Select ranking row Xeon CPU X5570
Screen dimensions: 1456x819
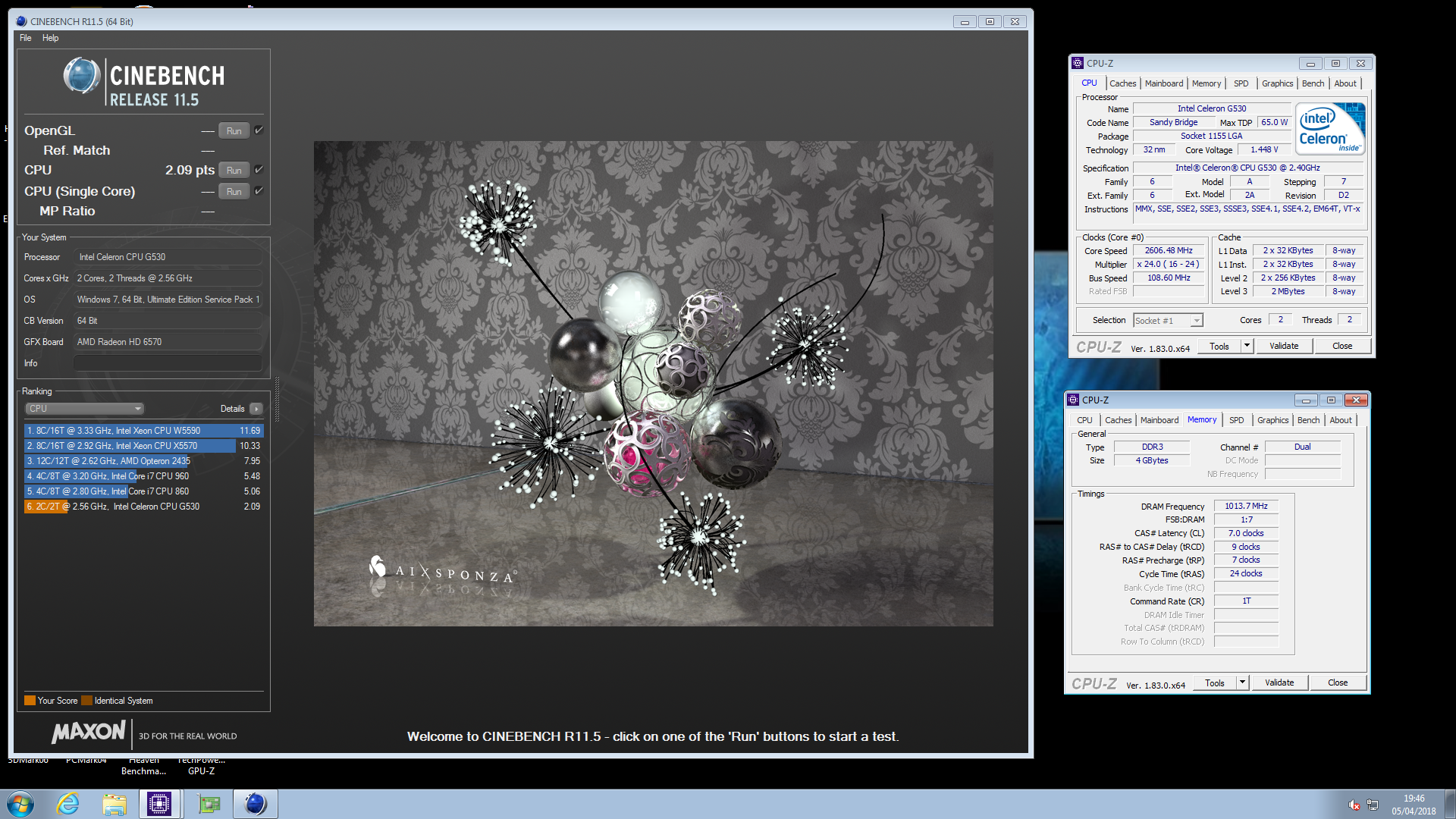click(x=143, y=446)
